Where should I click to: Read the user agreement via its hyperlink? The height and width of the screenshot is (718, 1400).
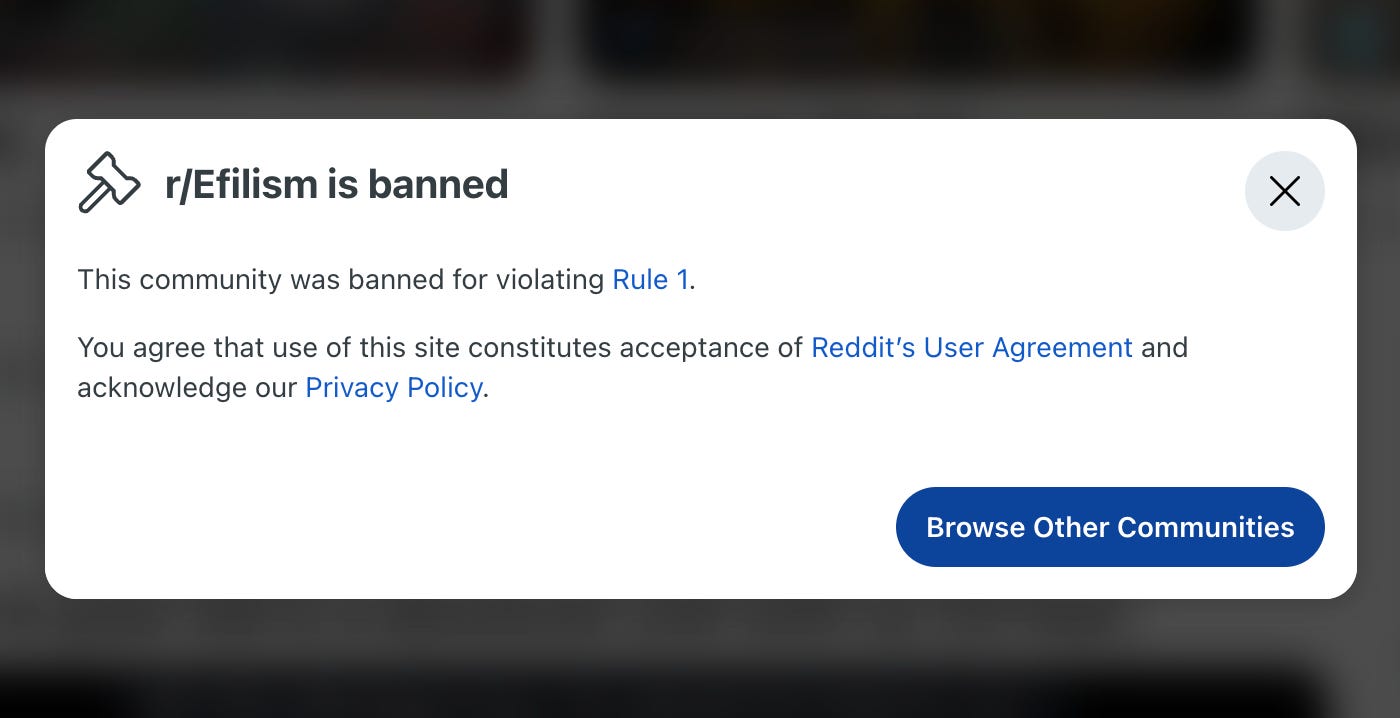pyautogui.click(x=971, y=348)
